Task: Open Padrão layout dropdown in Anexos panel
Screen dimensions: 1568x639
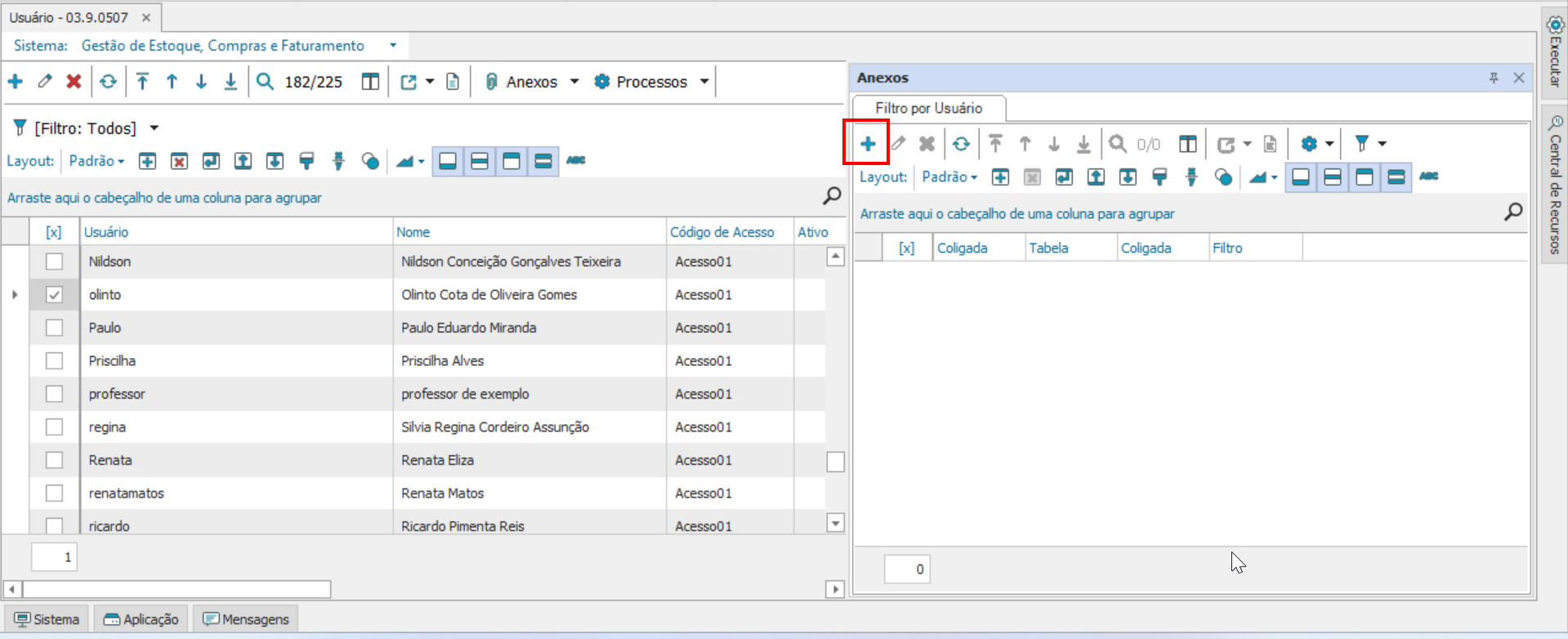Action: pyautogui.click(x=949, y=177)
